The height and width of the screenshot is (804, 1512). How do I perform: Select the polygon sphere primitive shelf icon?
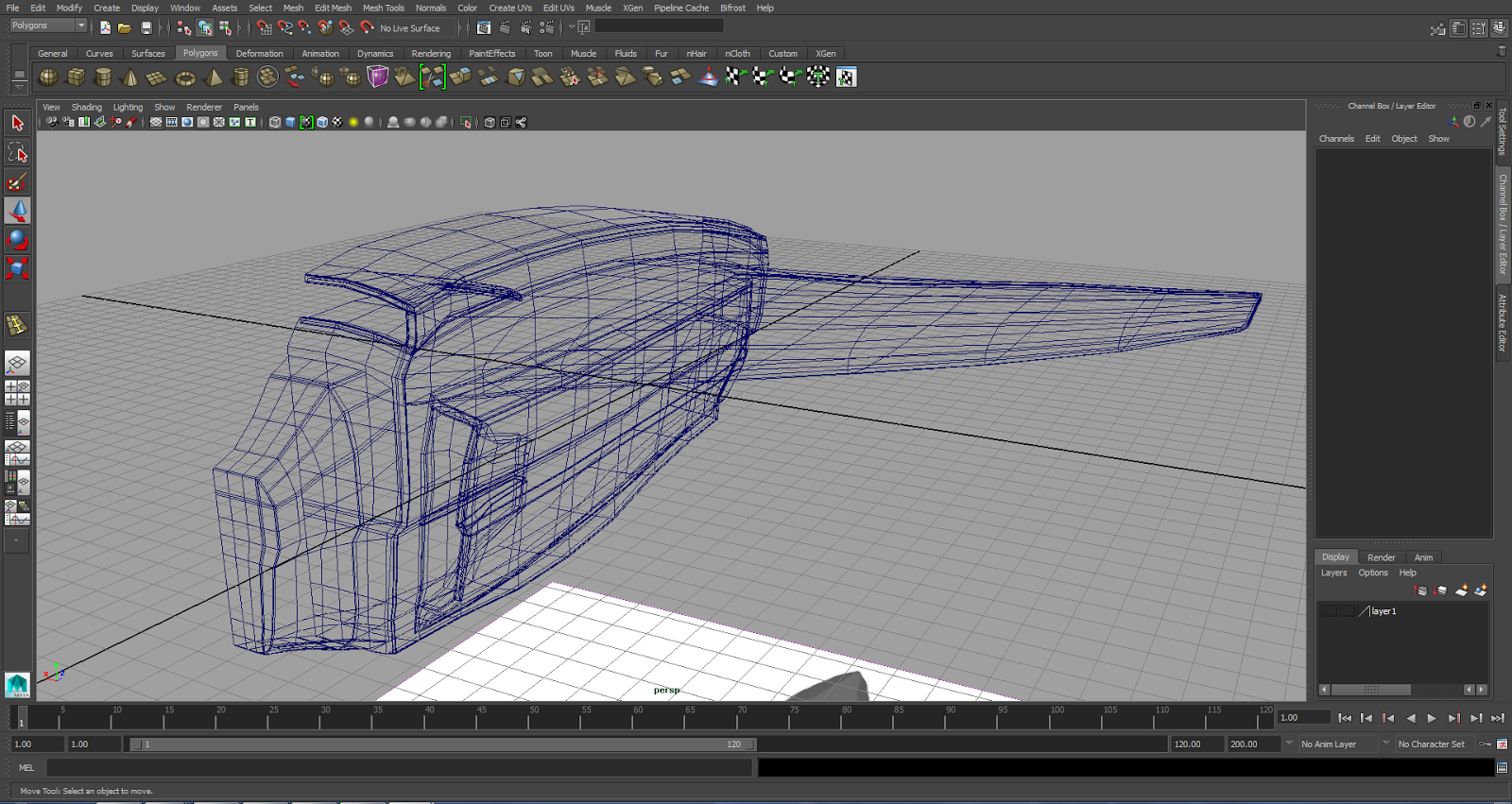pos(48,77)
